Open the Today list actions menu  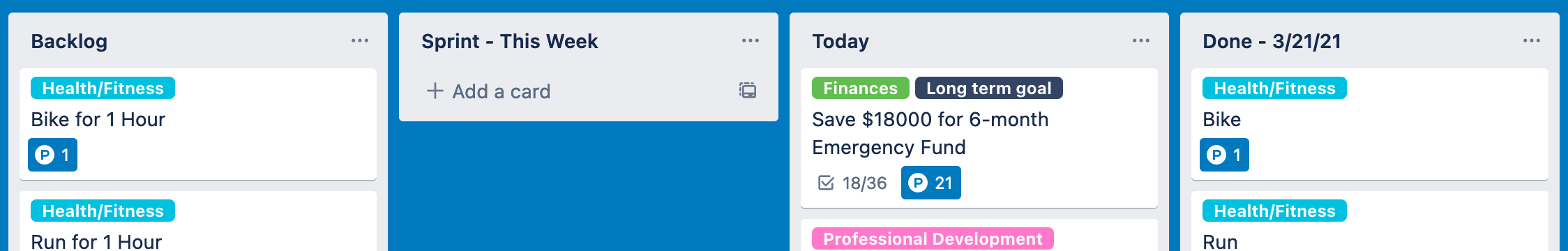tap(1141, 40)
